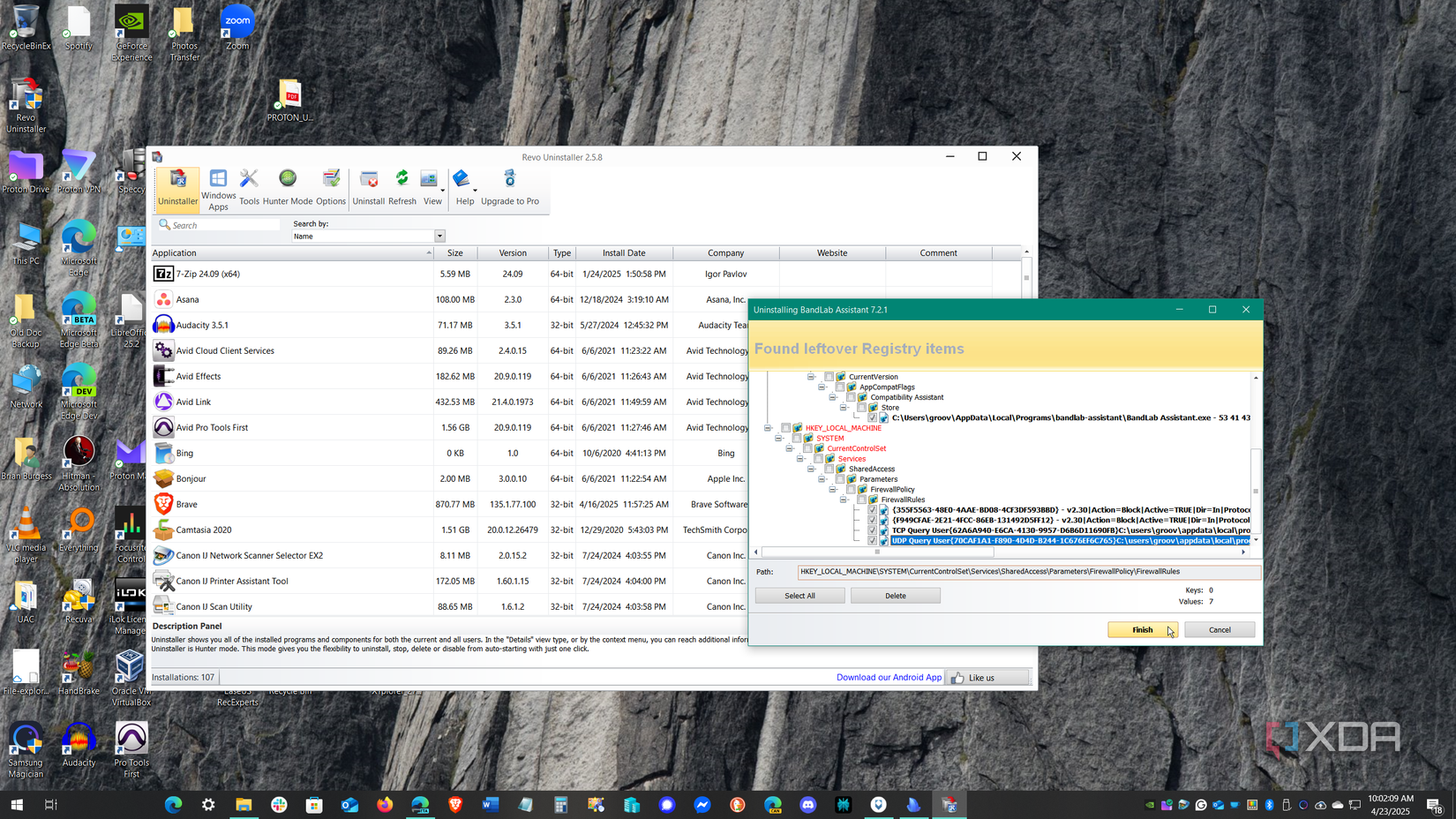Open the 'Search by' Name dropdown
Viewport: 1456px width, 819px height.
pos(439,236)
